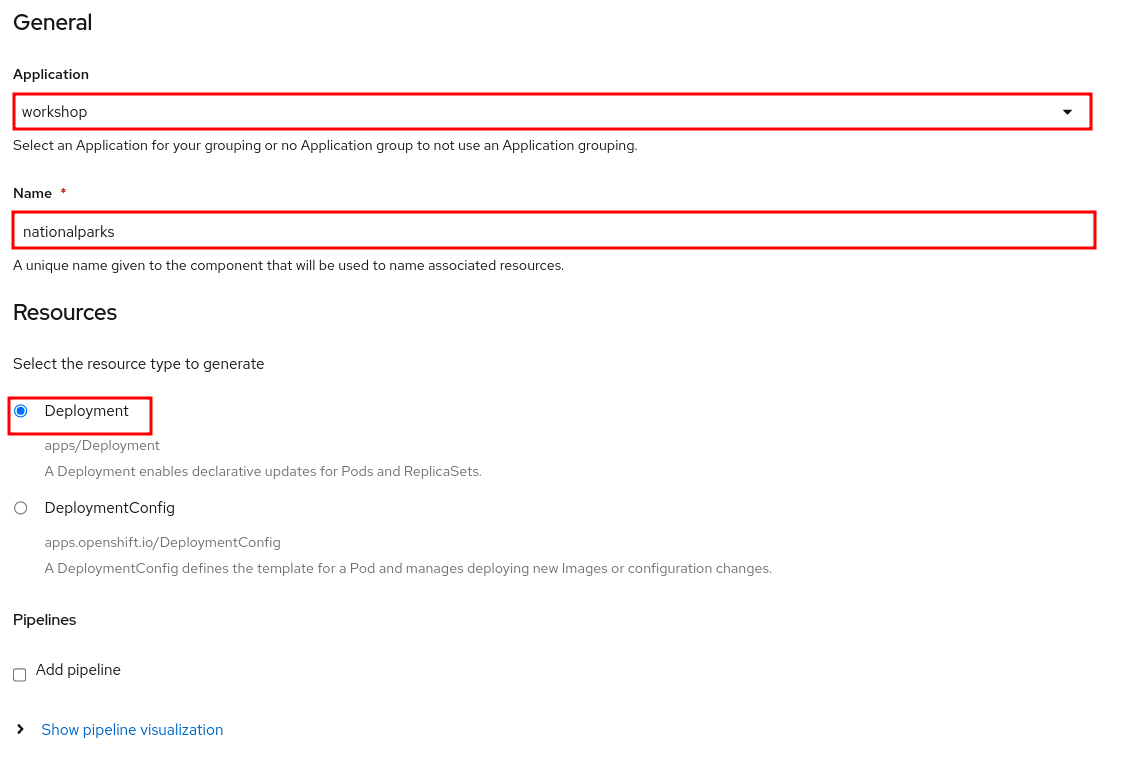
Task: Click the Deployment option label text
Action: coord(87,411)
